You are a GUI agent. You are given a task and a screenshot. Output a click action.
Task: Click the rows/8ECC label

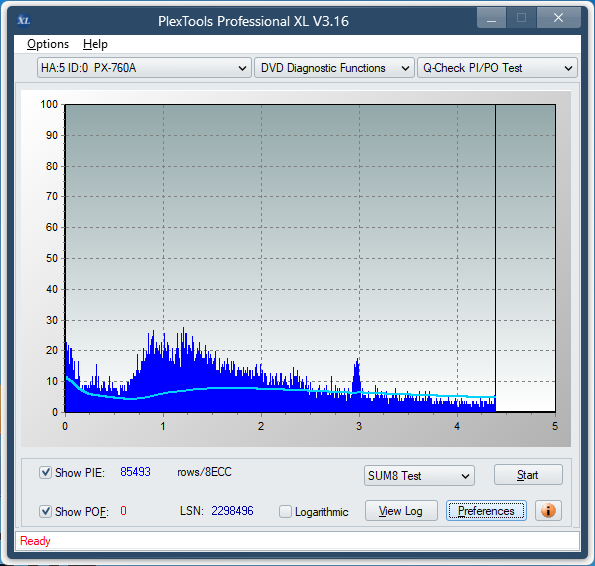204,472
